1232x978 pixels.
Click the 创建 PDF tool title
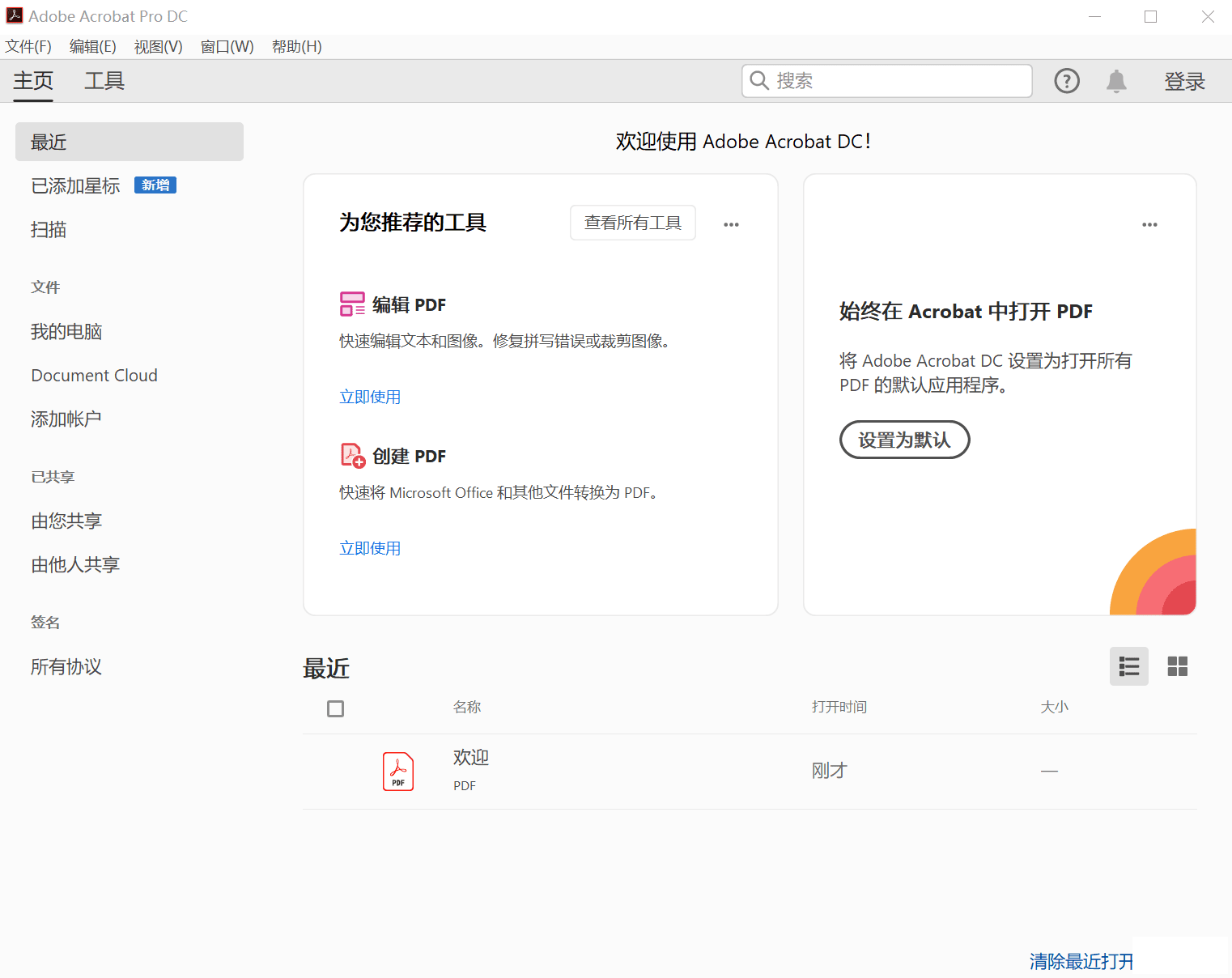tap(409, 456)
